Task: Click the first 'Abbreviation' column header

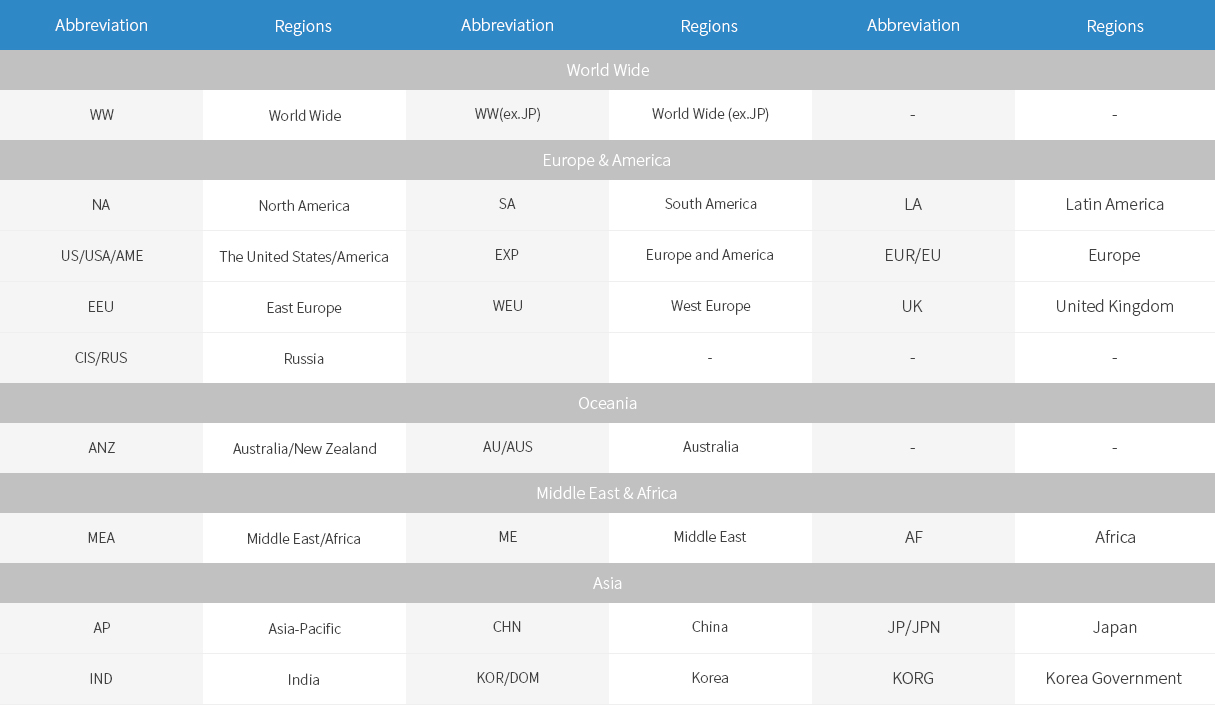Action: 101,25
